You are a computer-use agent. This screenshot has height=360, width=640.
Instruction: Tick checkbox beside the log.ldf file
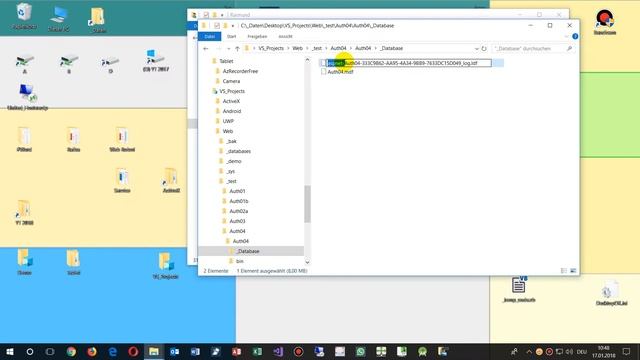[x=323, y=63]
